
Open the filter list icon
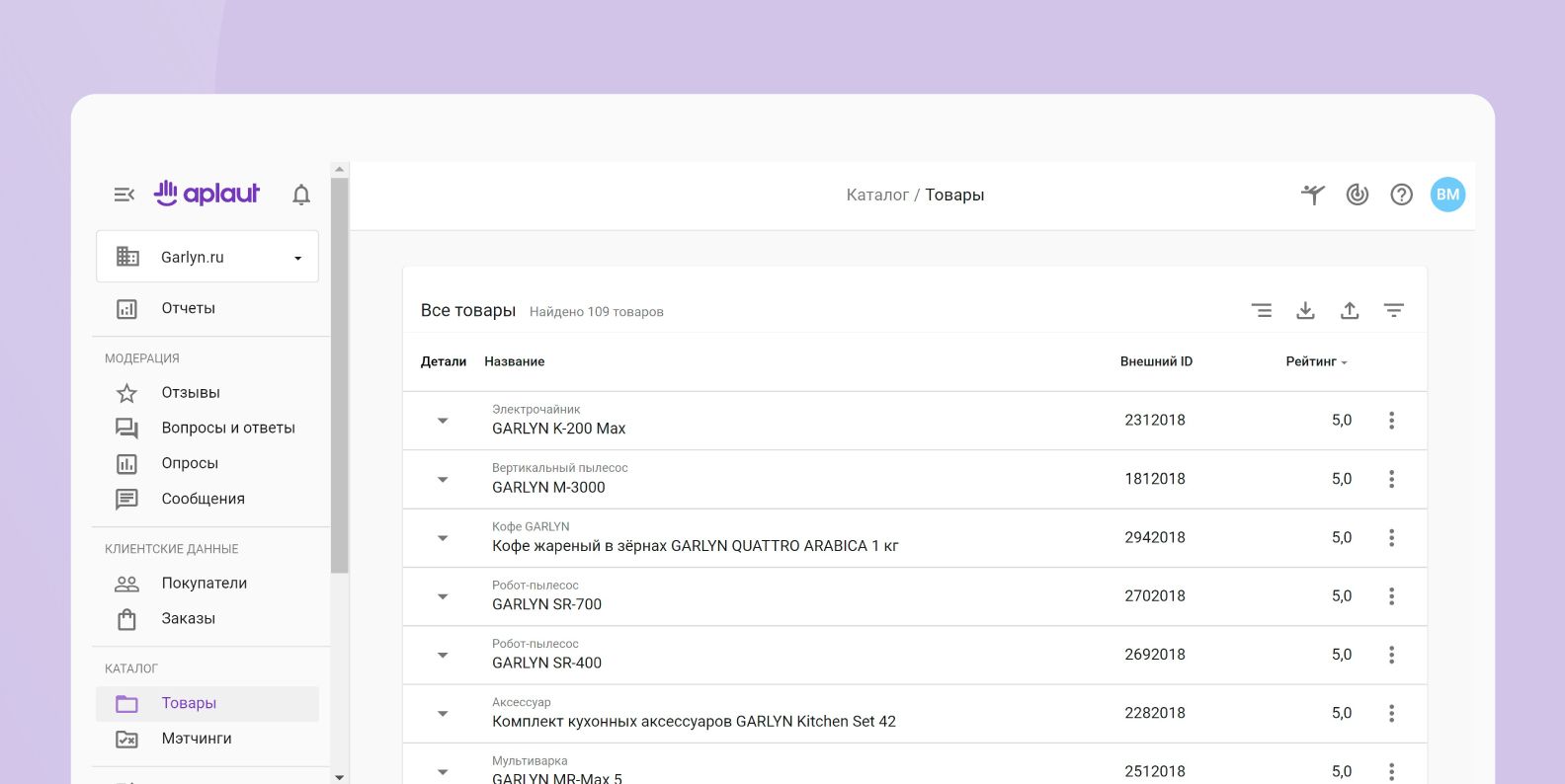[x=1393, y=310]
